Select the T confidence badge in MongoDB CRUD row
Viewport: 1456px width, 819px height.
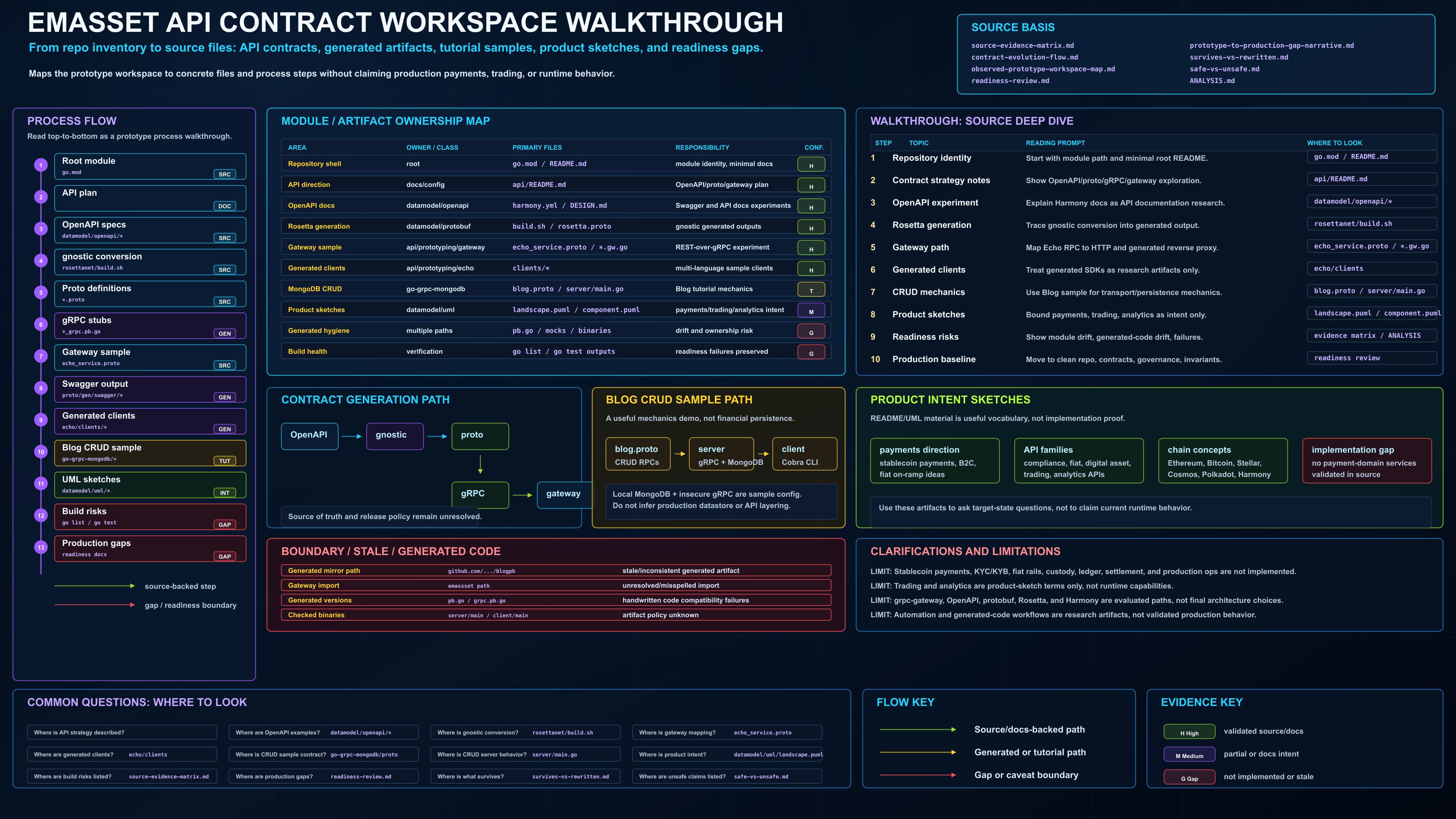point(811,289)
